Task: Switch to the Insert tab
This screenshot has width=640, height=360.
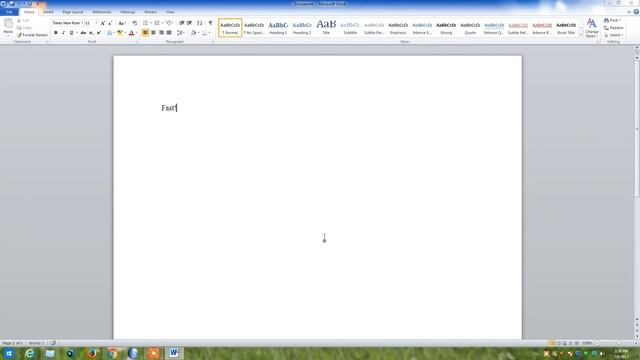Action: (49, 12)
